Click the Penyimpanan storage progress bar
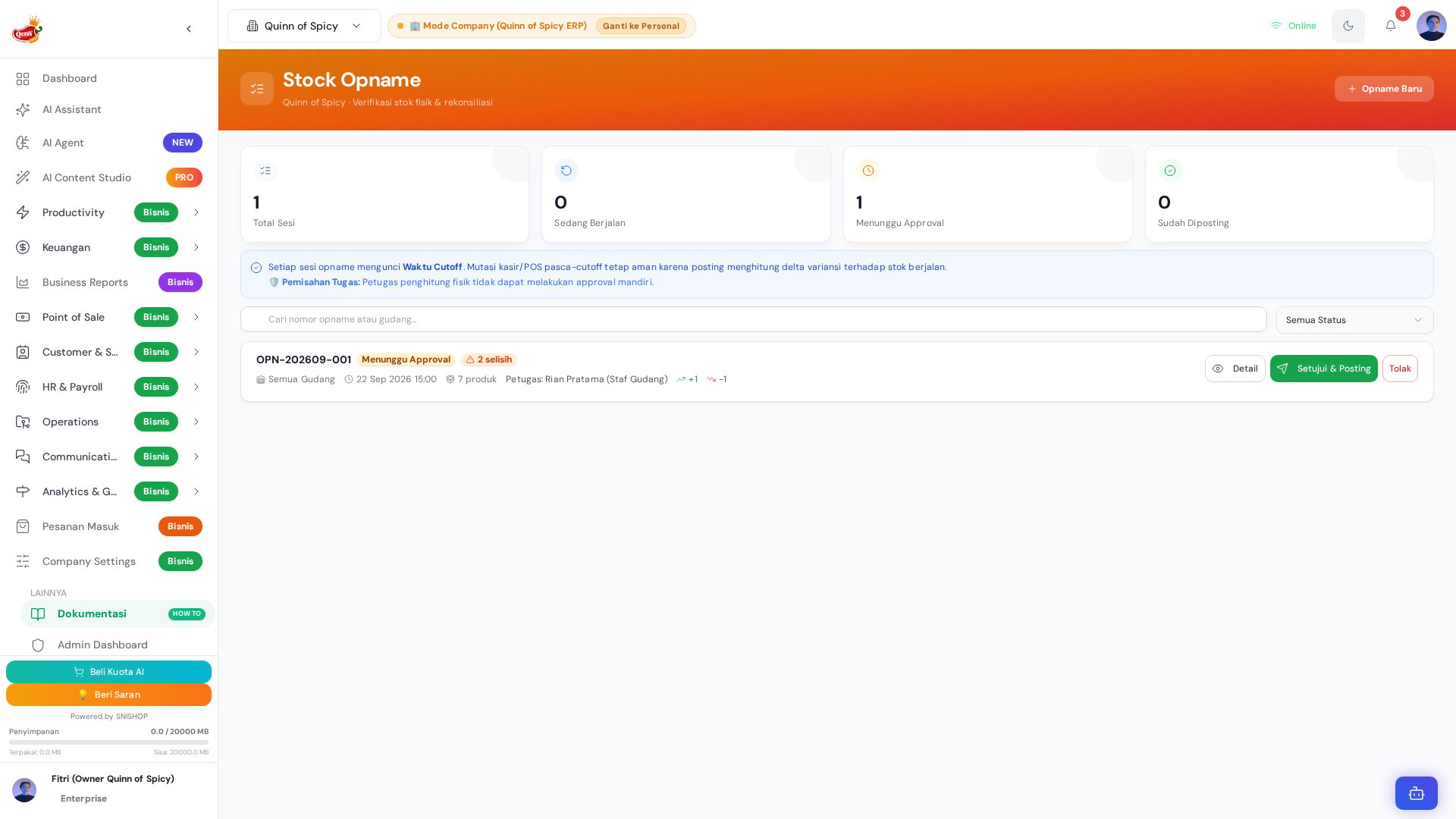The image size is (1456, 819). [108, 742]
